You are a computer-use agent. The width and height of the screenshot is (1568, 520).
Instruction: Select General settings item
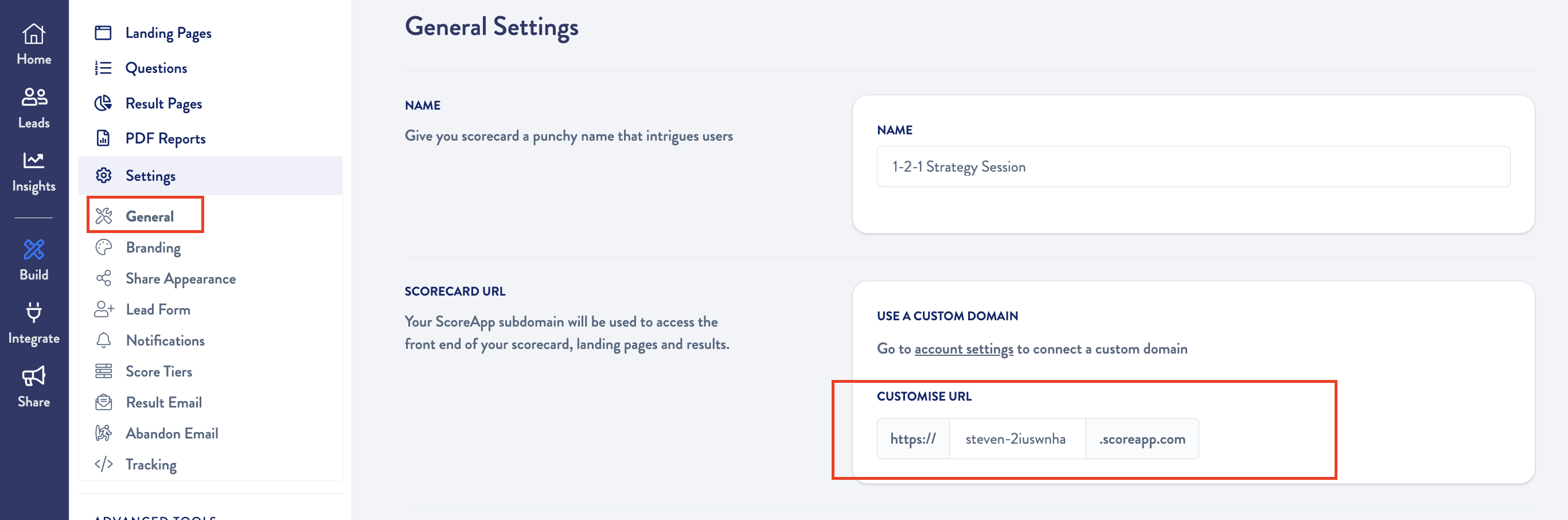point(149,216)
